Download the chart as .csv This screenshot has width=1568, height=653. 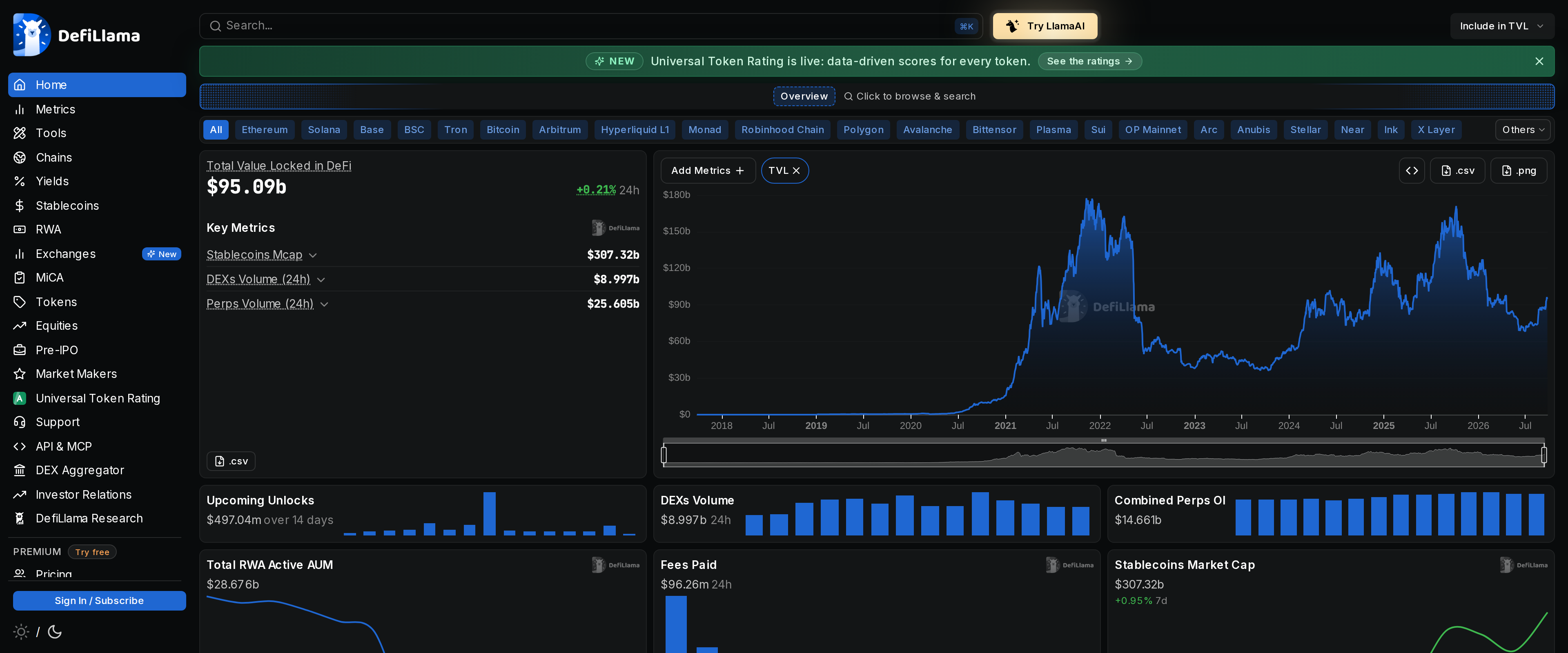click(x=1457, y=171)
